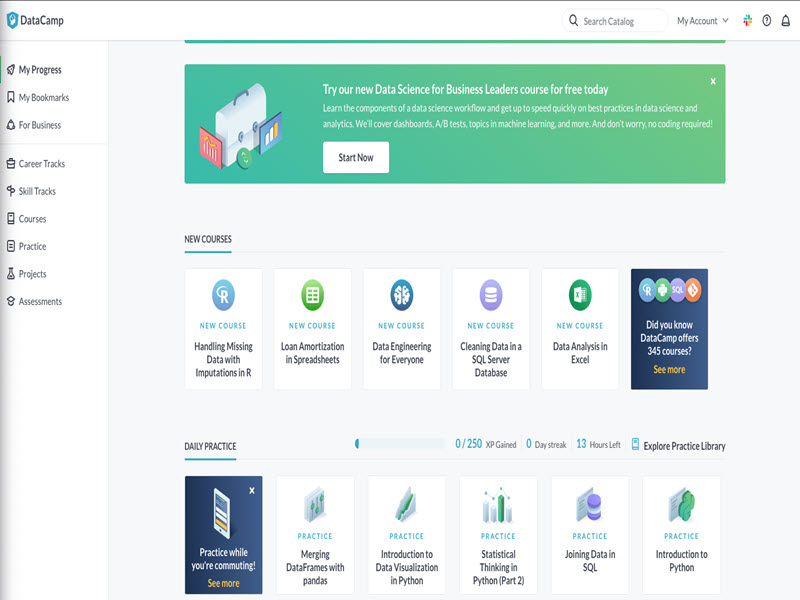This screenshot has height=600, width=800.
Task: Click See more on commuting card
Action: [223, 583]
